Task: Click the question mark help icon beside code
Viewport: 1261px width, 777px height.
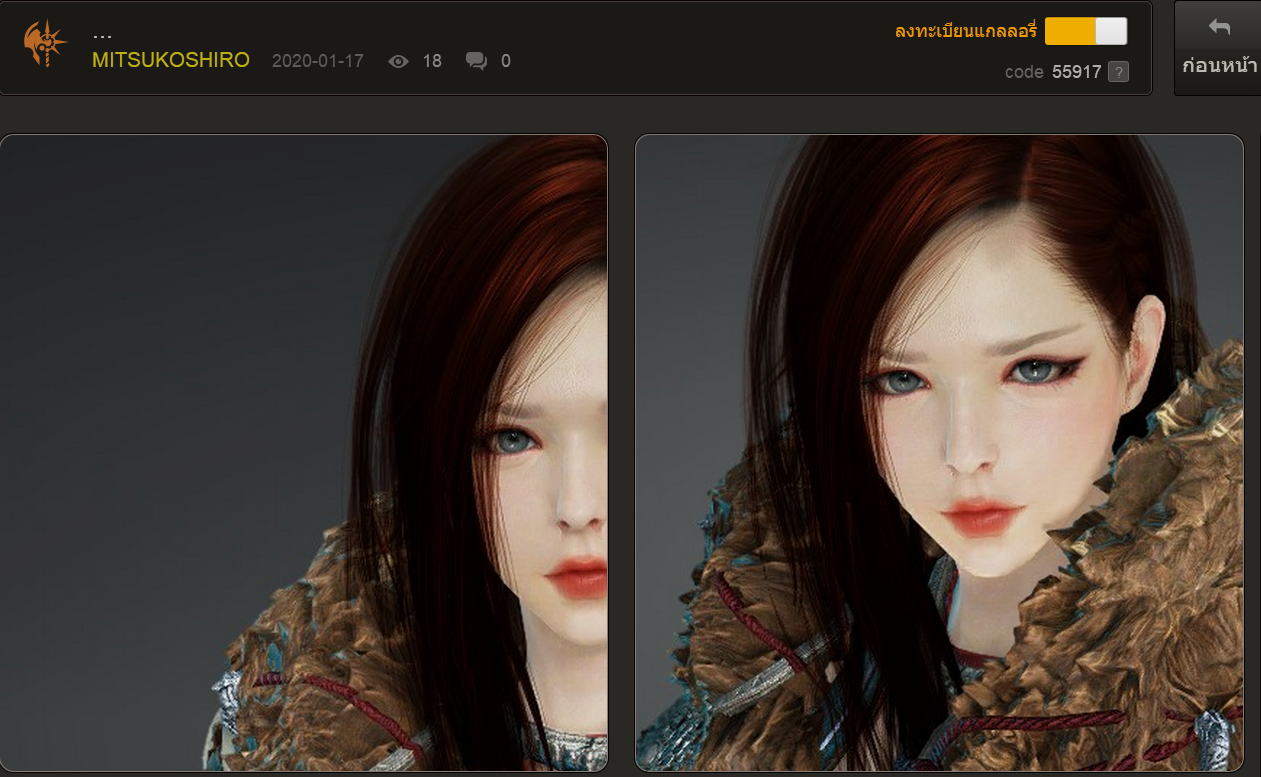Action: tap(1118, 72)
